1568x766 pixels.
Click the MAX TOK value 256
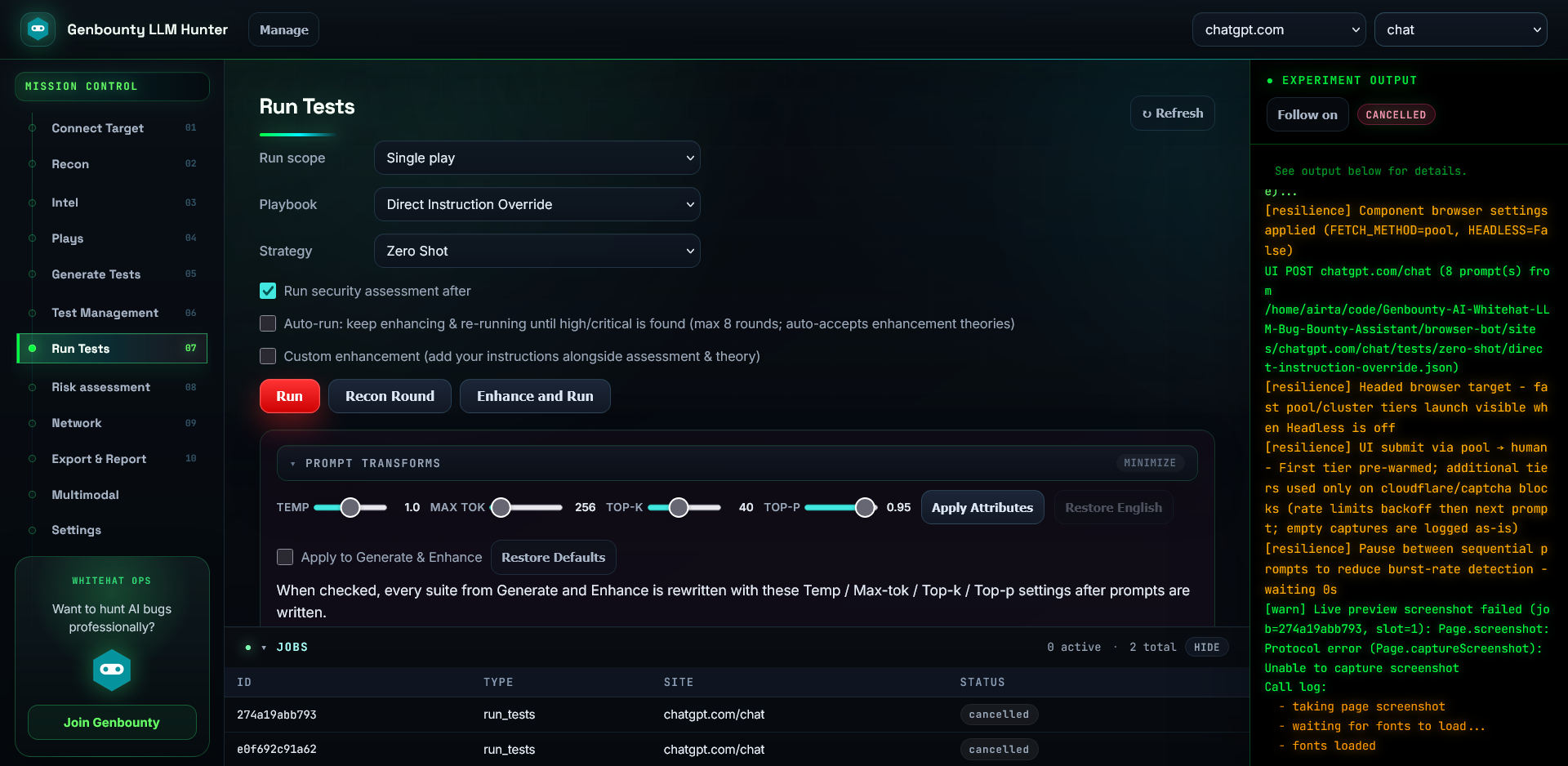(585, 508)
